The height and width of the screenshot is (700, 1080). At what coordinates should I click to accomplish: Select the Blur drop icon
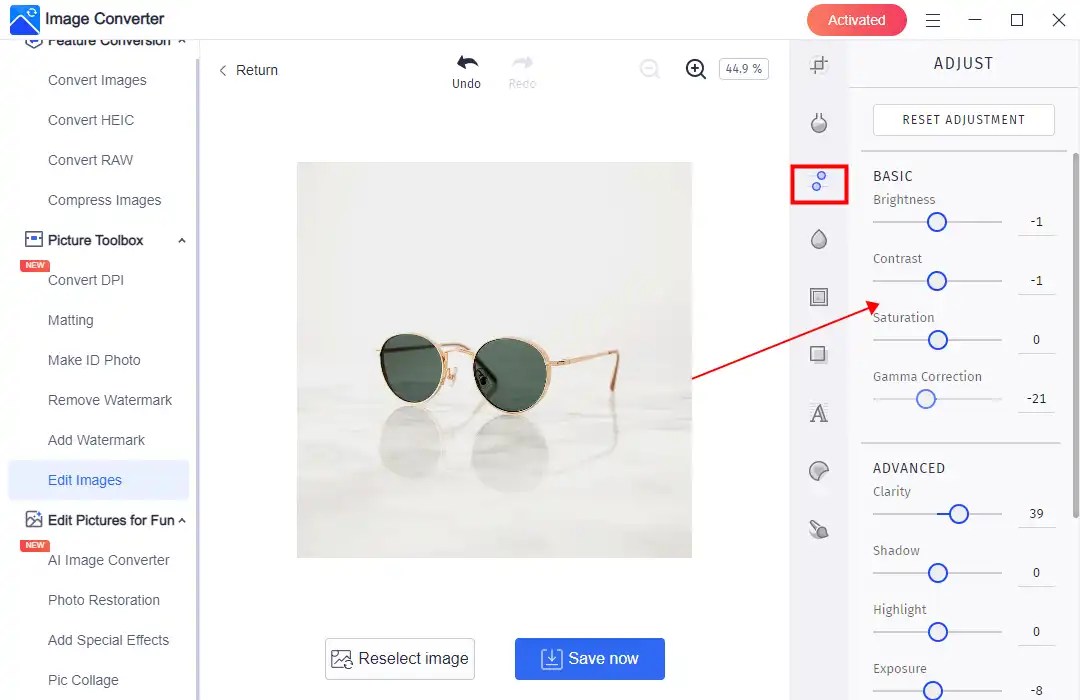[x=819, y=239]
